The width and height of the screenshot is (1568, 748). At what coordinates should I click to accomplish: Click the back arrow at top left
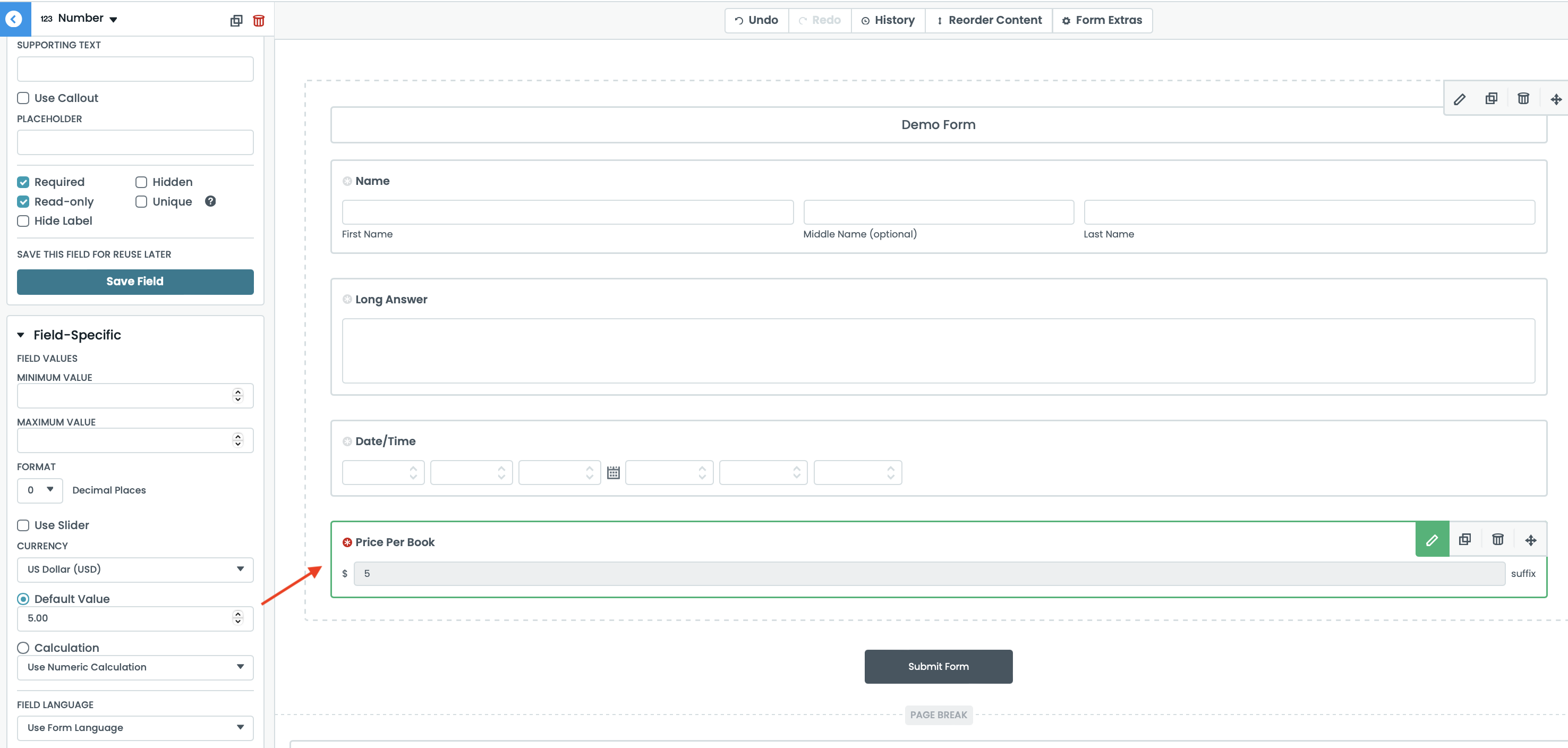[x=13, y=18]
